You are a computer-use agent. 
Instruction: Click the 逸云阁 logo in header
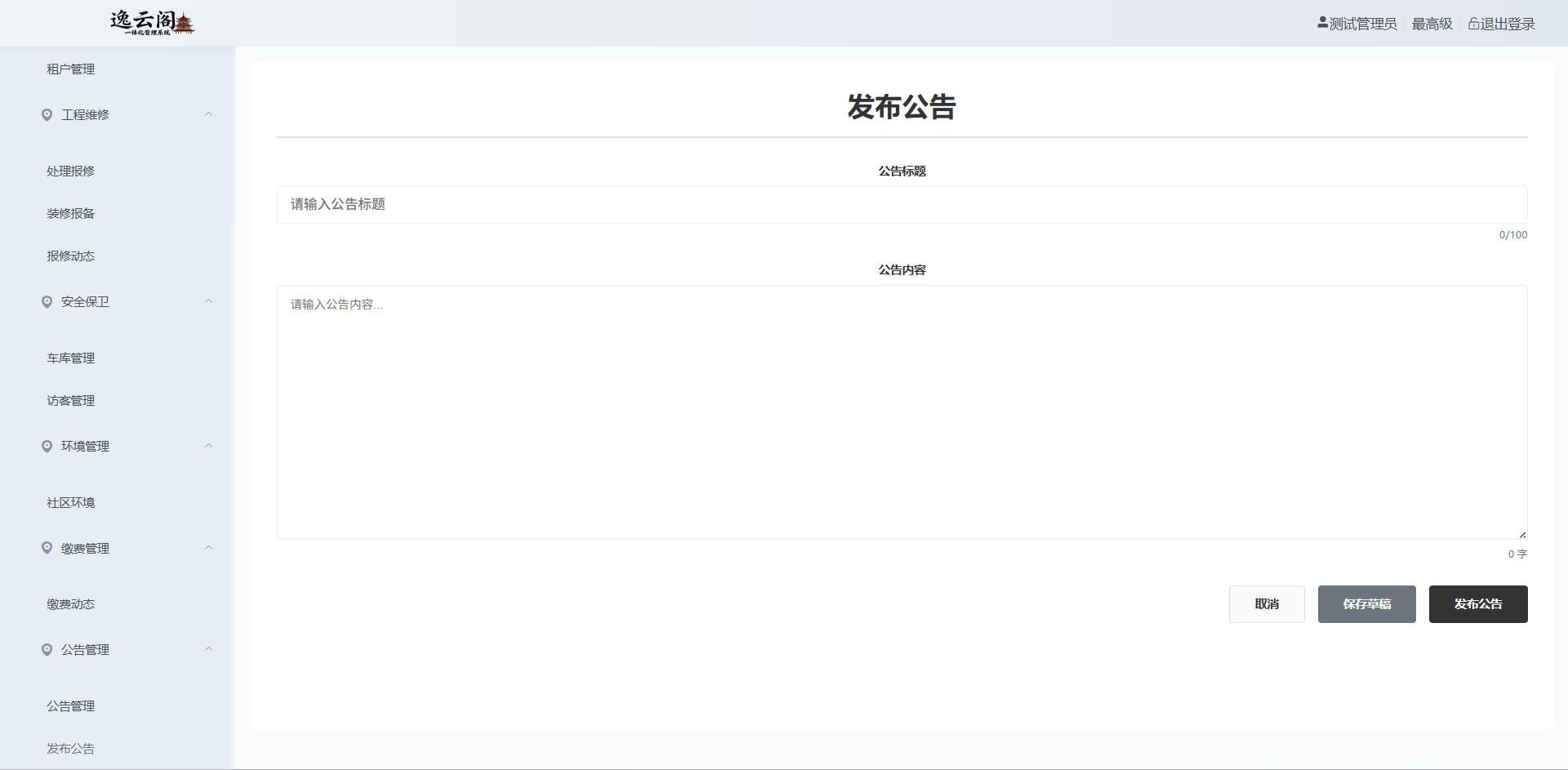[x=152, y=23]
